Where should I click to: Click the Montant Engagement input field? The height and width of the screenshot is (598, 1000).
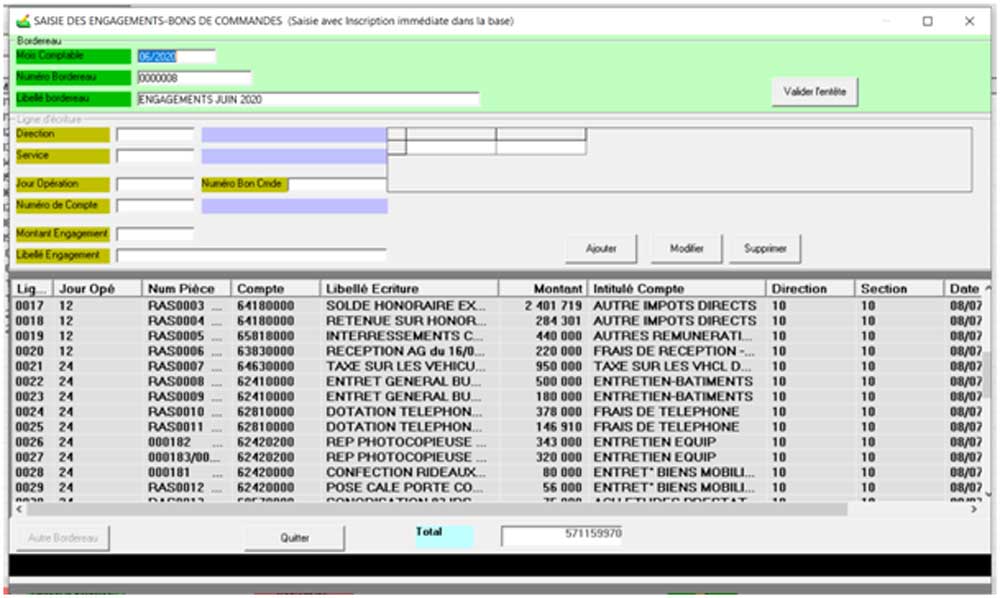pyautogui.click(x=155, y=234)
